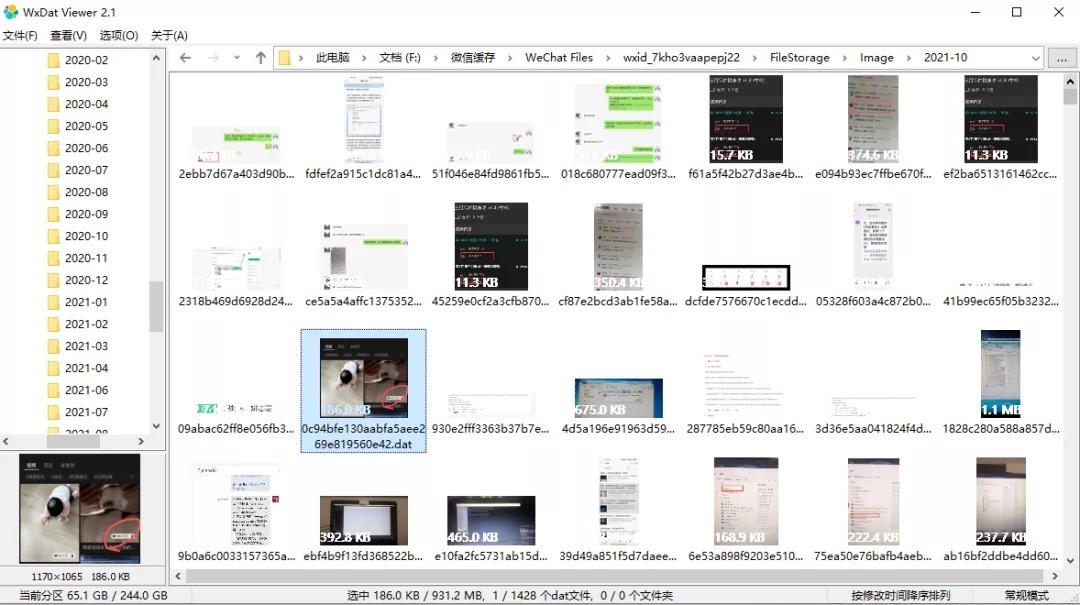Change sort order 按修改时间降序排列 in status bar
The height and width of the screenshot is (605, 1080).
coord(900,596)
